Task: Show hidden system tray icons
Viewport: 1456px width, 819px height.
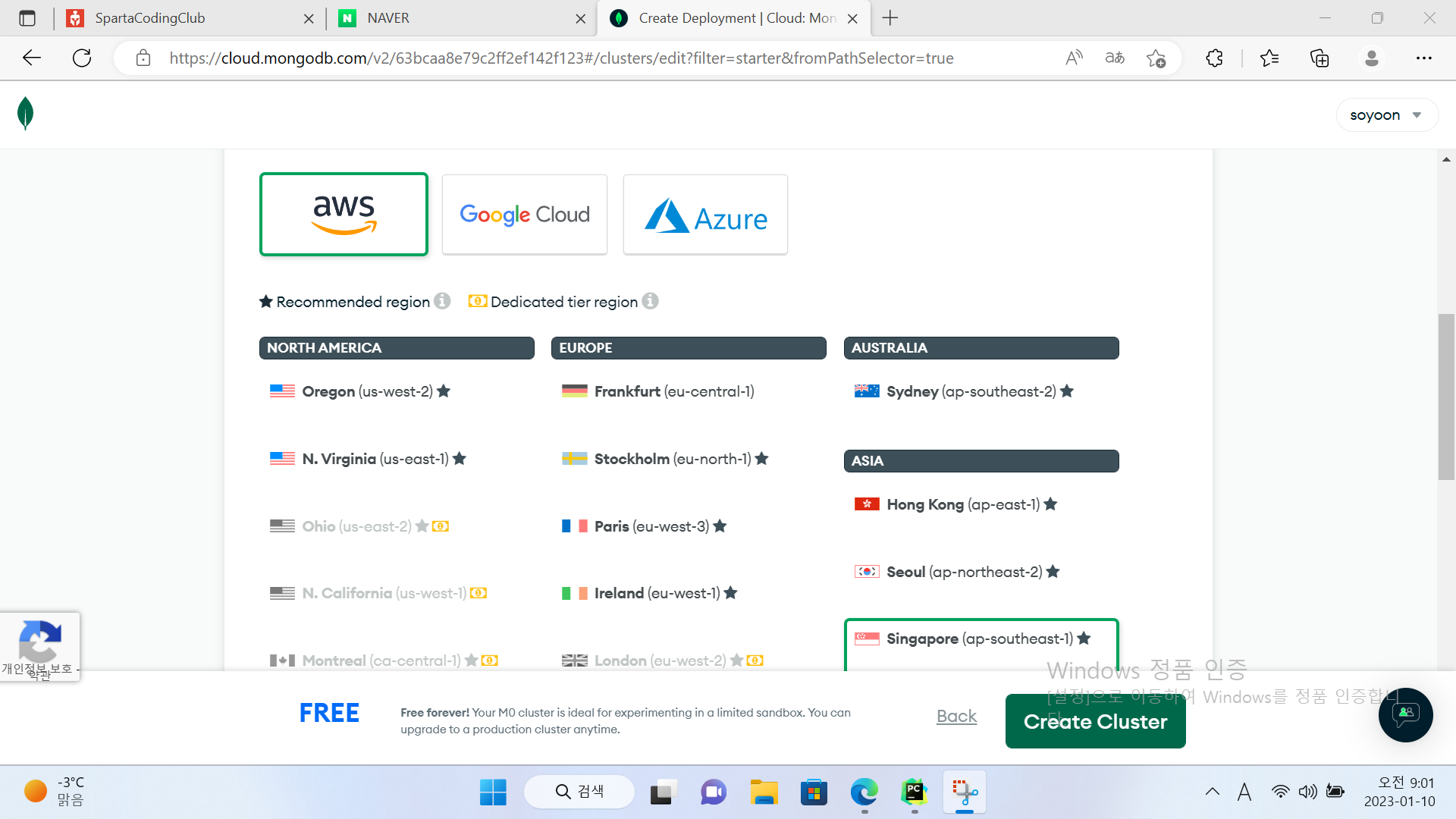Action: 1213,792
